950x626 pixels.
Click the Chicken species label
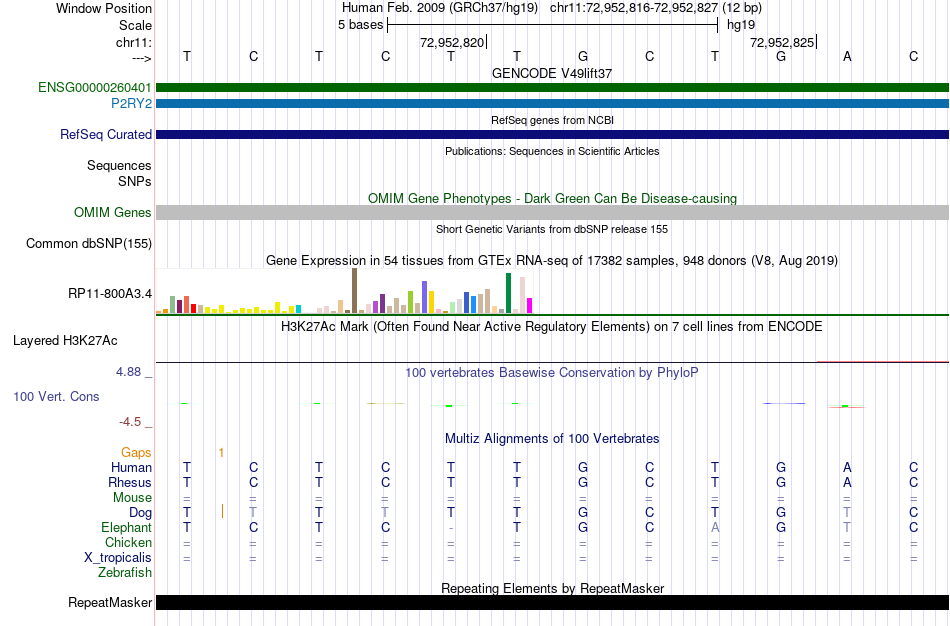(128, 542)
